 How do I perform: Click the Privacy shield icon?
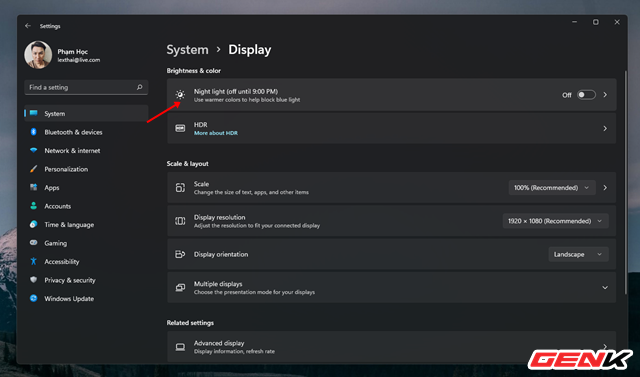click(34, 279)
